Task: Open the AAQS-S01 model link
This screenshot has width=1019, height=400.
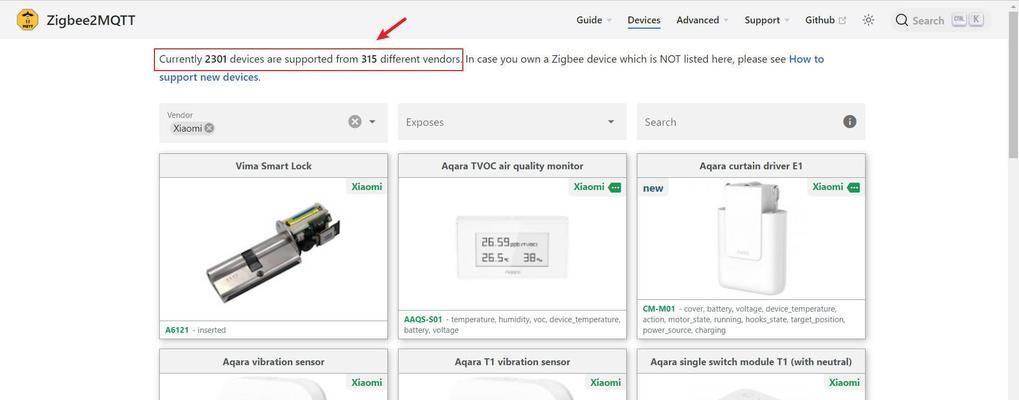Action: click(423, 319)
